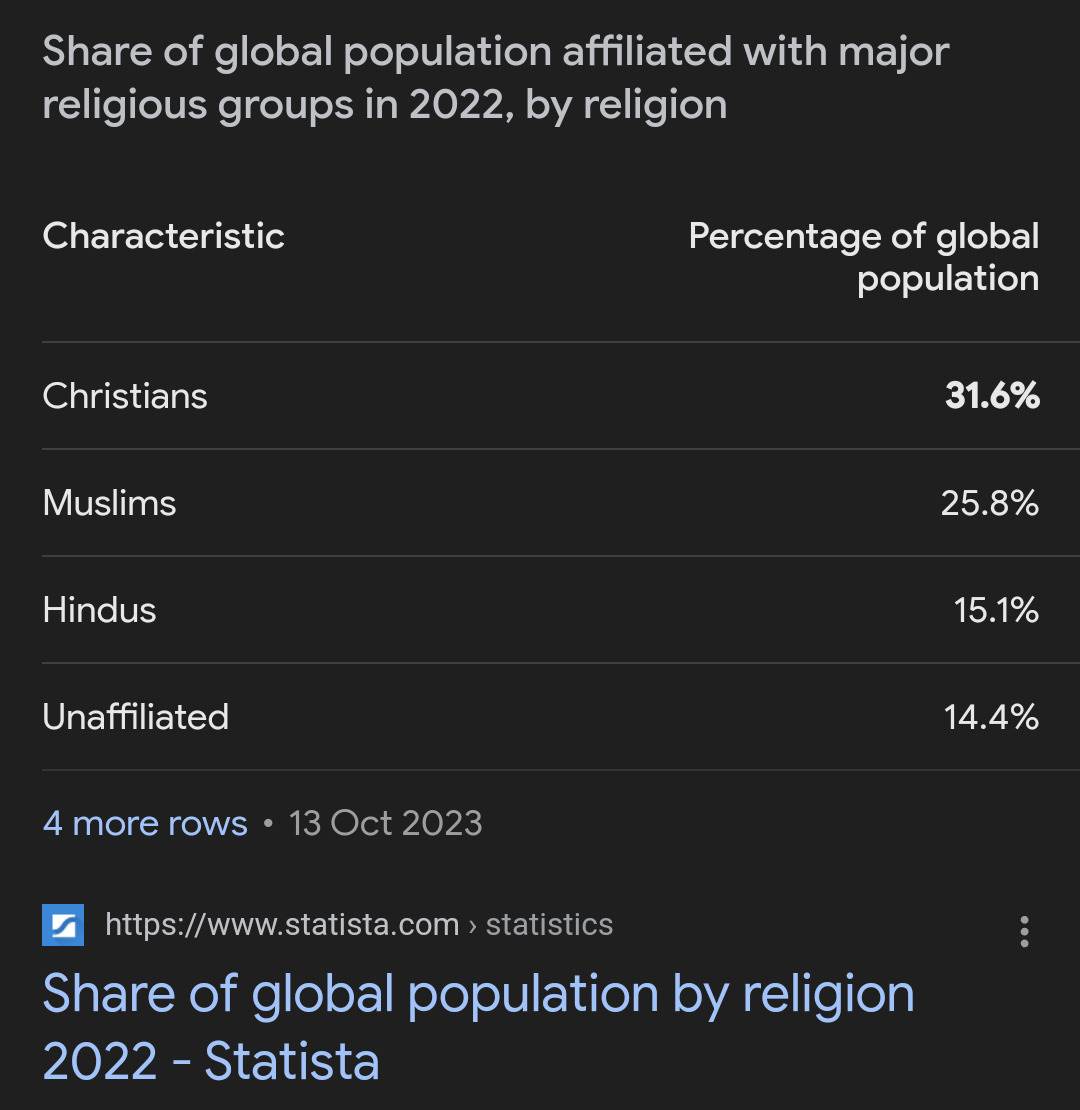
Task: Click 'Percentage of global population' column header
Action: (x=864, y=257)
